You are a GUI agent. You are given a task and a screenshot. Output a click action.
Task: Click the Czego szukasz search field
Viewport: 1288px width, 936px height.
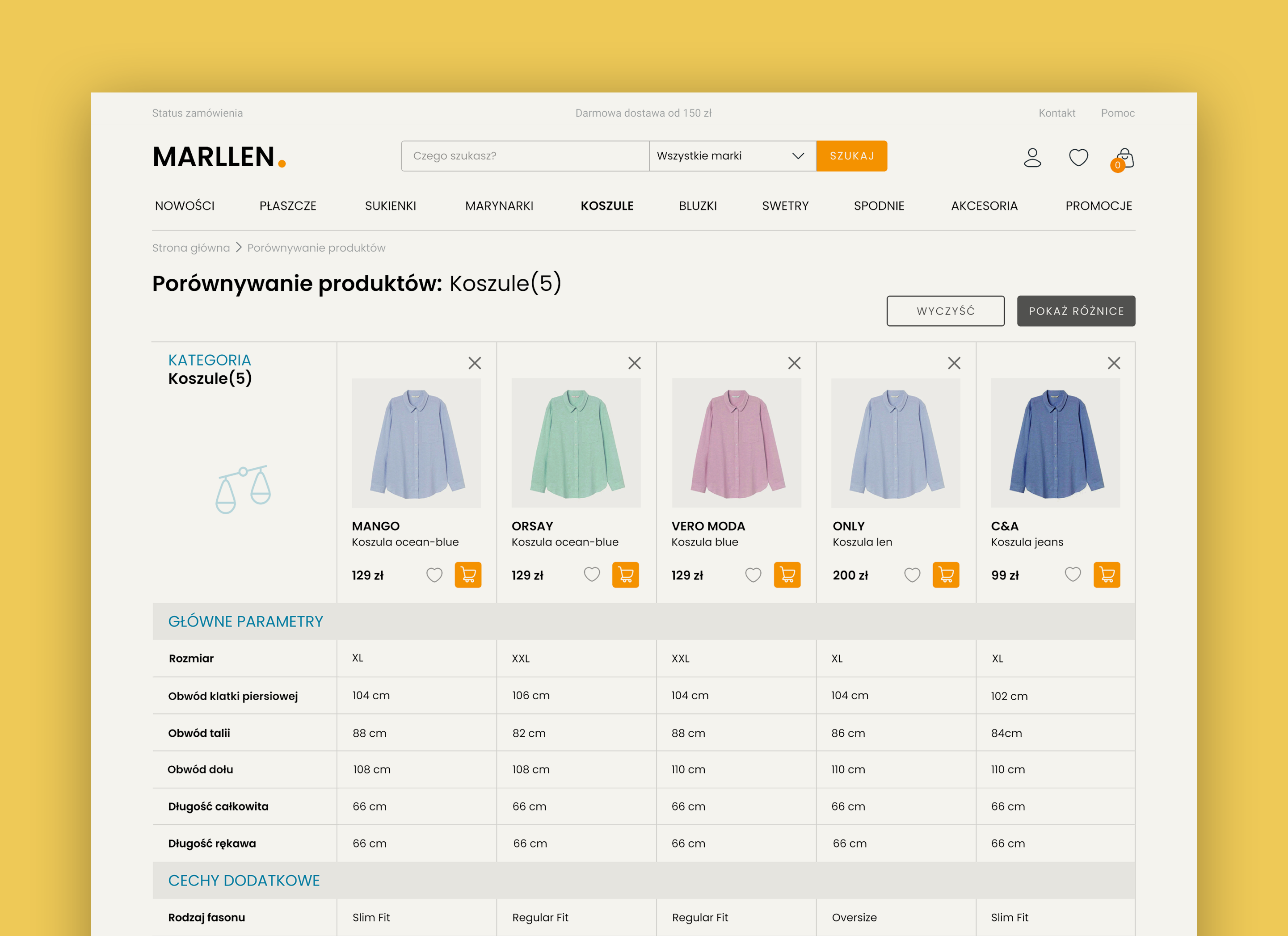(x=525, y=155)
